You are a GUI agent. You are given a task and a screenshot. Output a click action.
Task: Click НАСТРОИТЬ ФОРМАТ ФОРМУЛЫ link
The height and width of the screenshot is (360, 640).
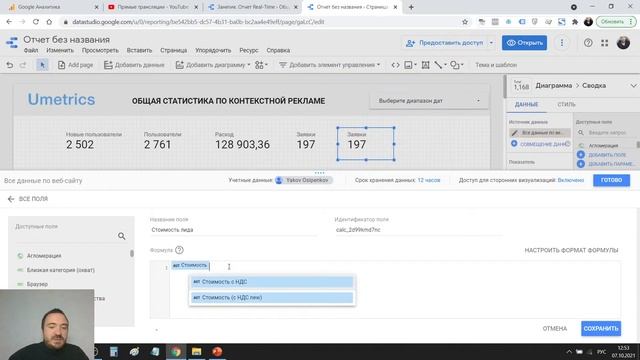click(x=571, y=250)
